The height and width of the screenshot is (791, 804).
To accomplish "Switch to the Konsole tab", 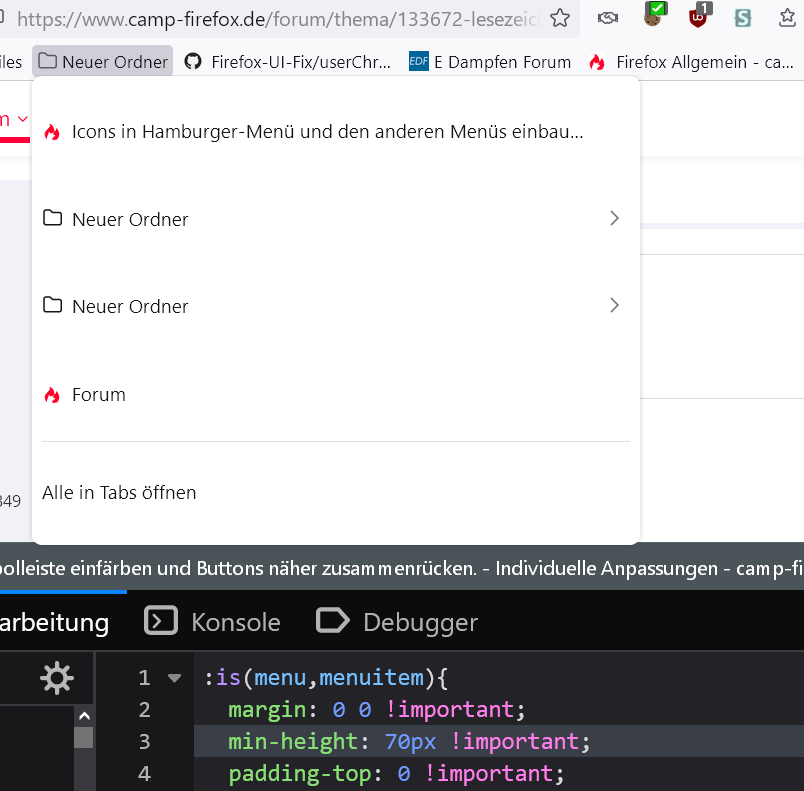I will (x=213, y=622).
